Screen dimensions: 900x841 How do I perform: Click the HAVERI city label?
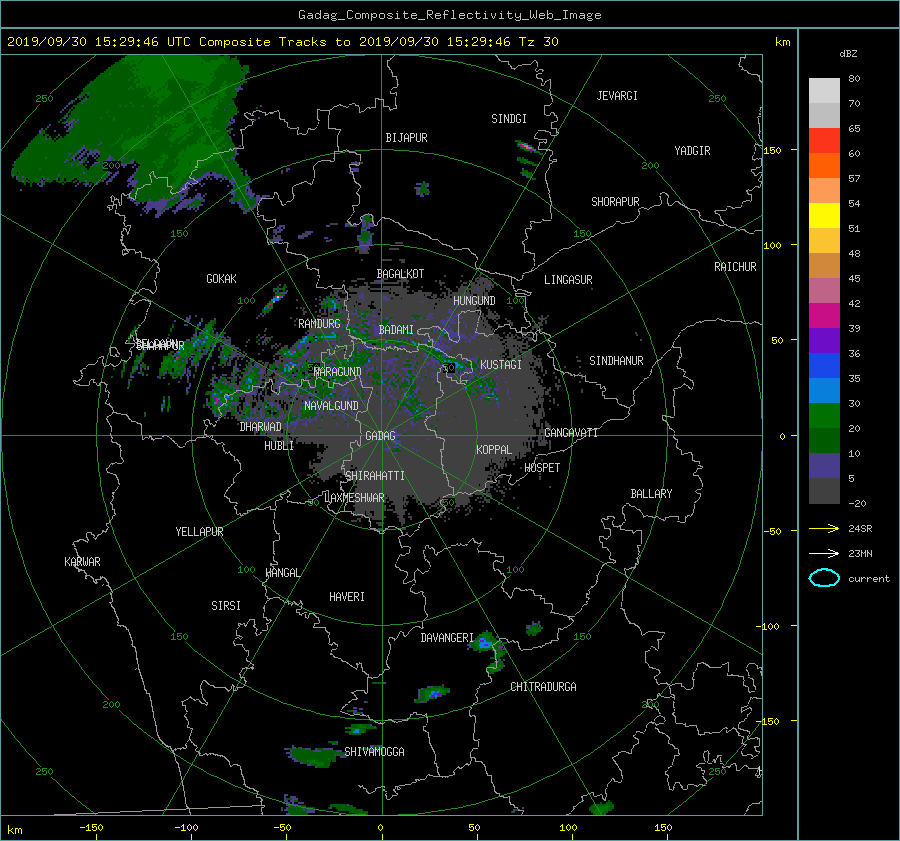(347, 597)
